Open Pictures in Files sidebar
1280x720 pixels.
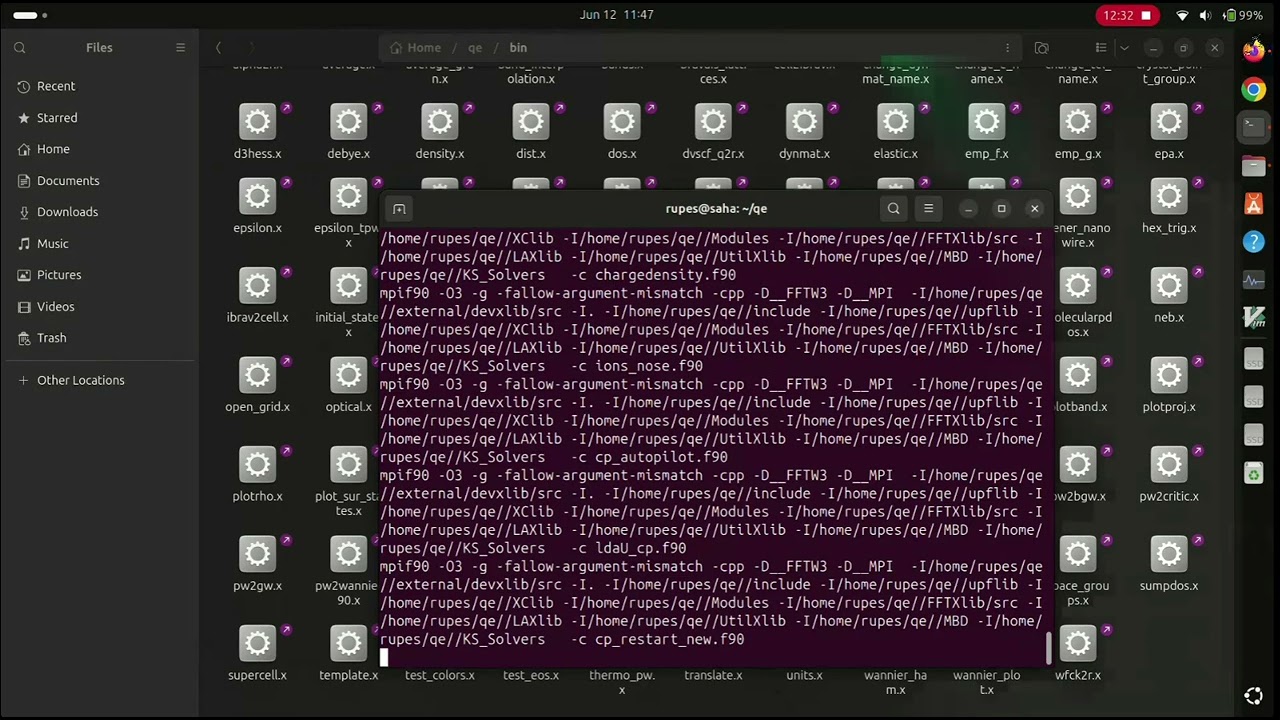pos(99,275)
